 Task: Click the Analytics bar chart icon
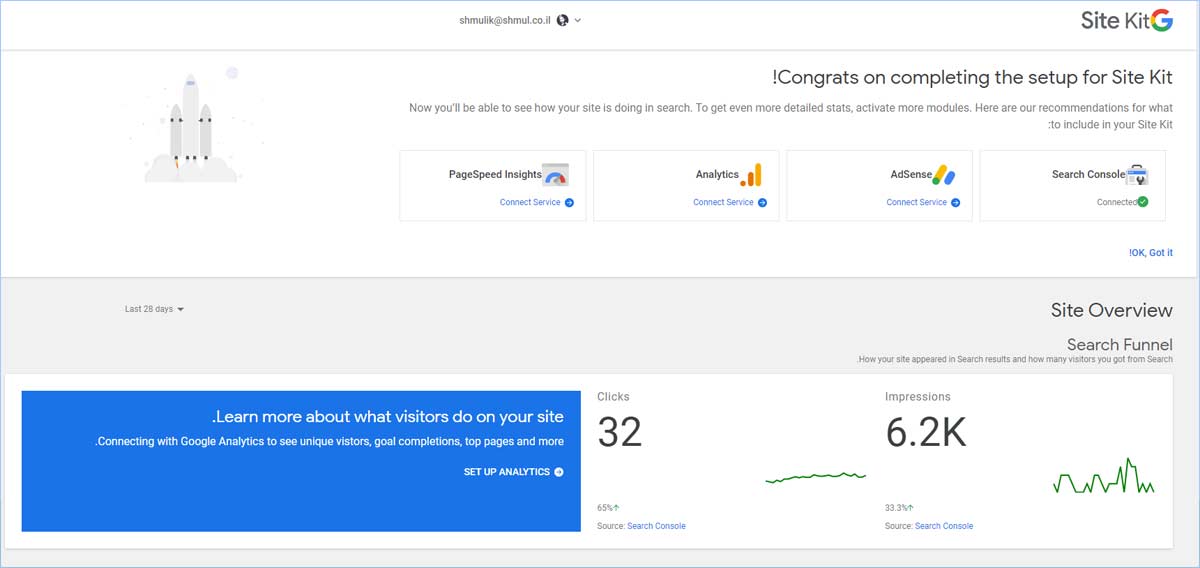coord(751,174)
